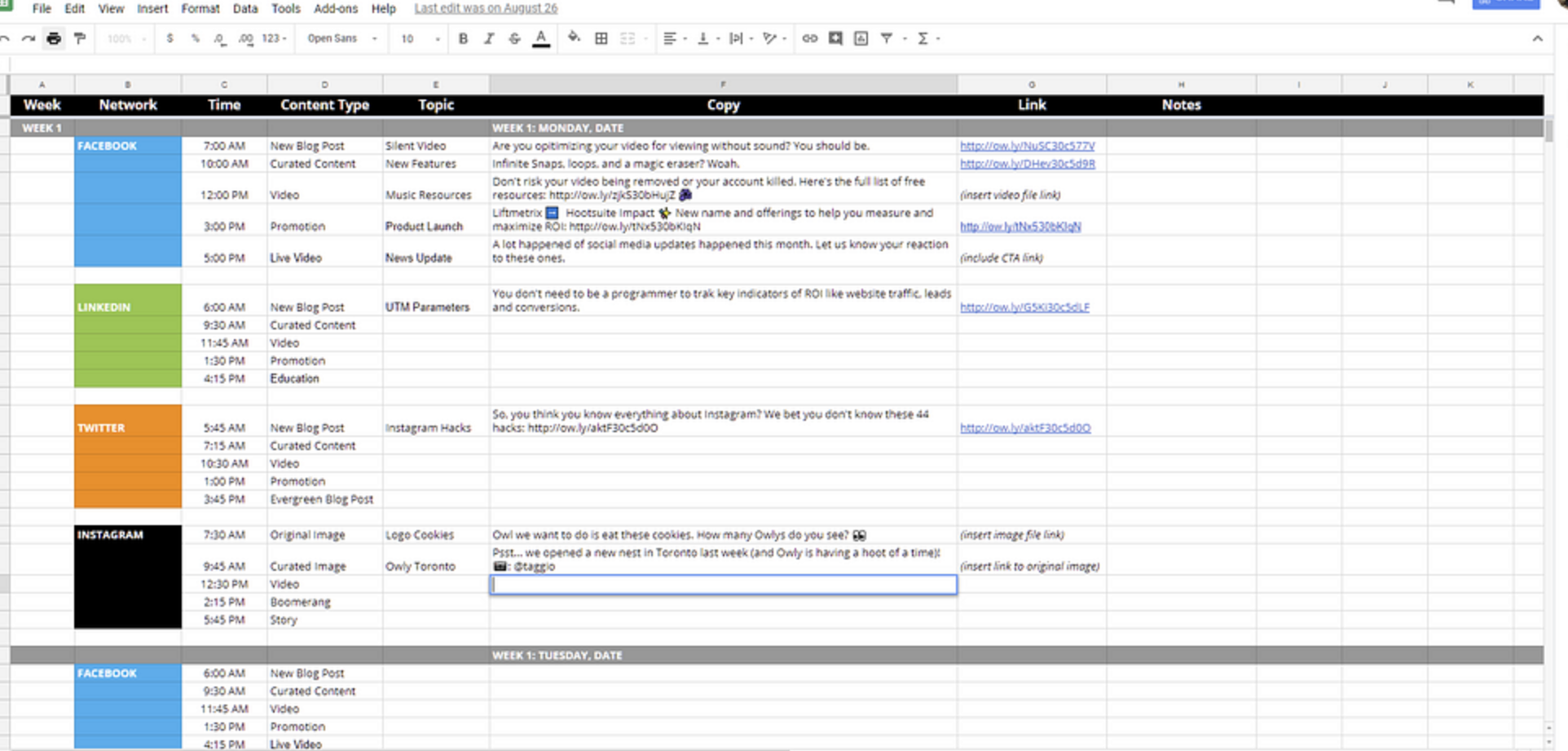Format as percent icon
1568x751 pixels.
coord(195,38)
